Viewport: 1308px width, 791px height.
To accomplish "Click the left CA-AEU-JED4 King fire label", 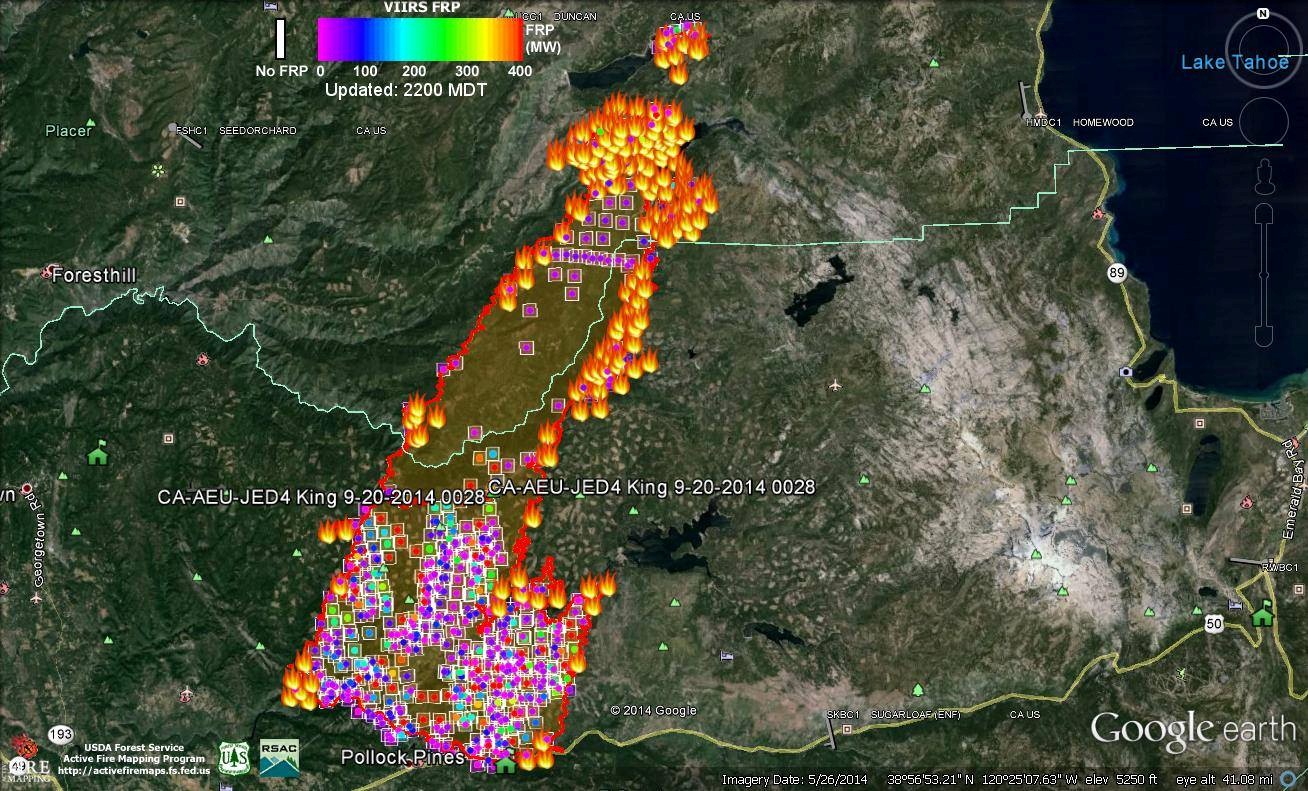I will (320, 497).
